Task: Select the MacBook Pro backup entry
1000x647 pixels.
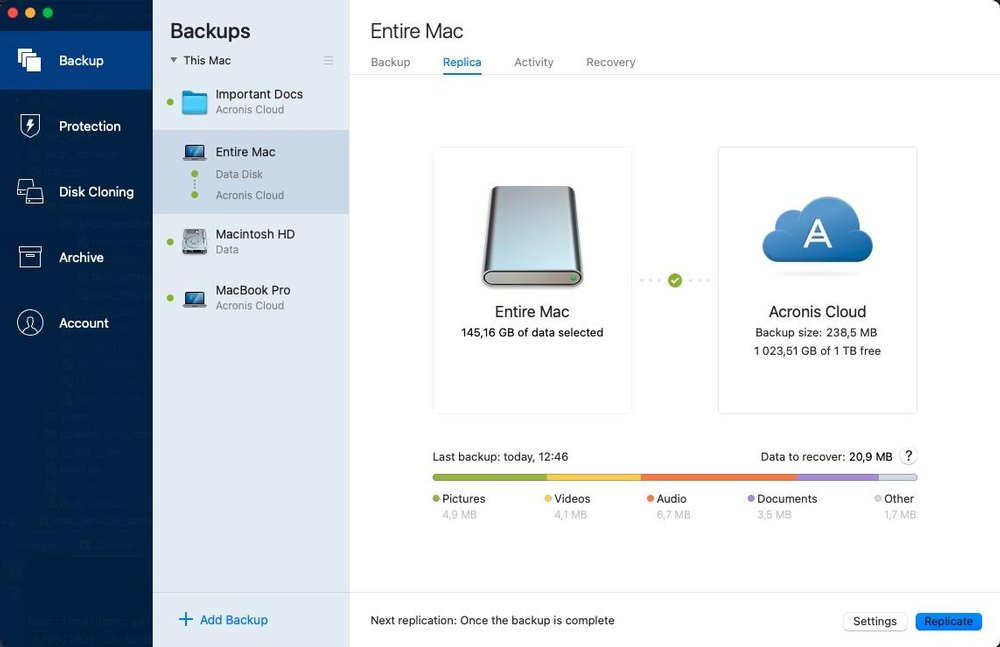Action: (x=252, y=297)
